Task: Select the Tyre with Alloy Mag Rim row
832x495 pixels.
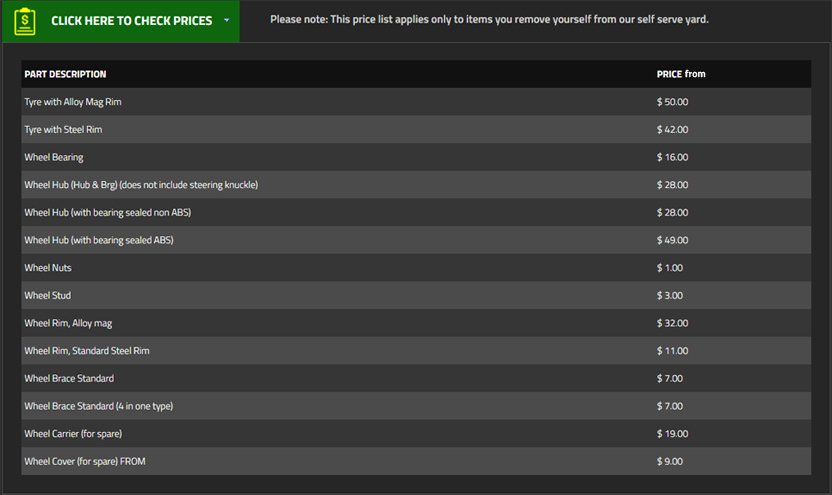Action: pos(73,102)
